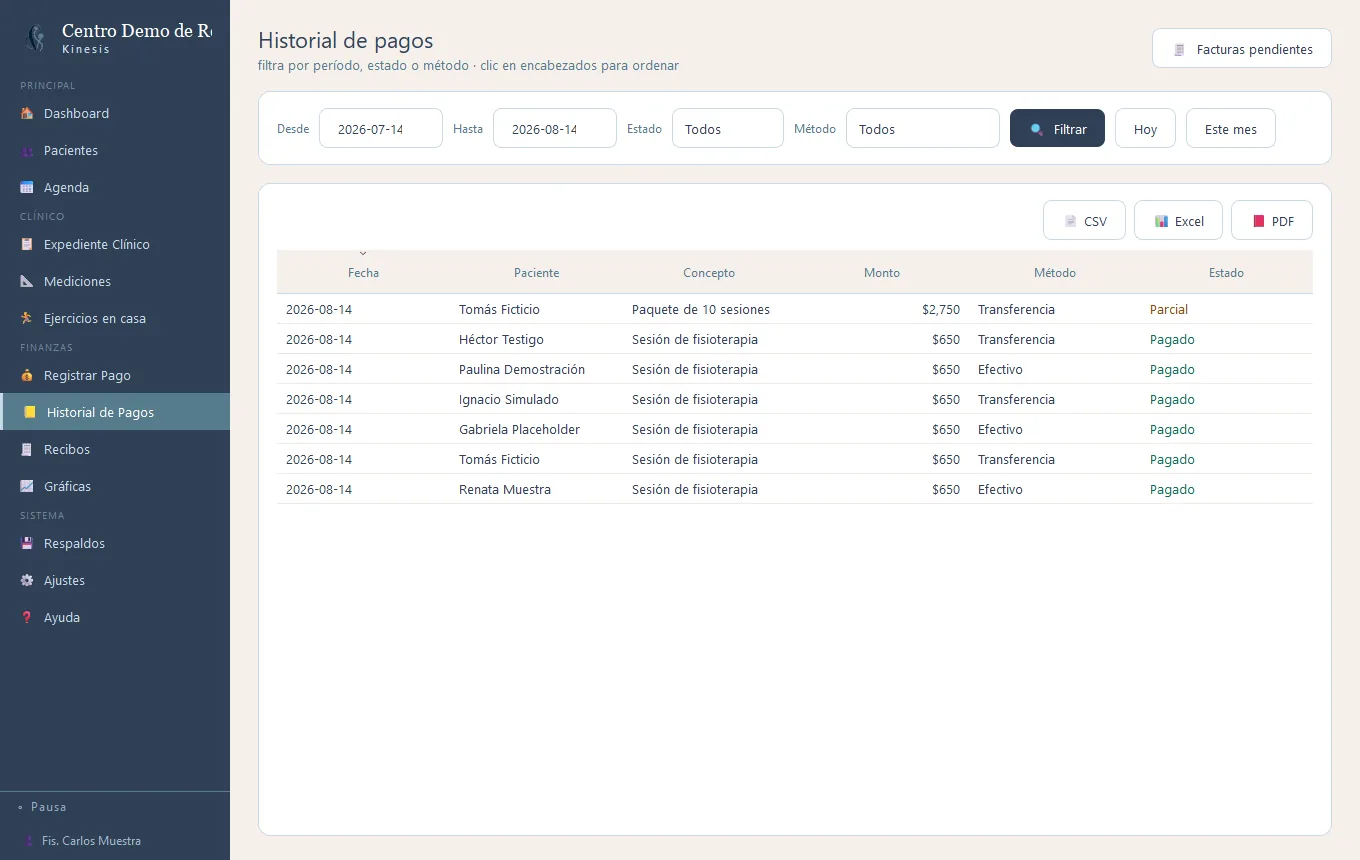Select Mediciones in the sidebar
The height and width of the screenshot is (860, 1360).
point(115,281)
